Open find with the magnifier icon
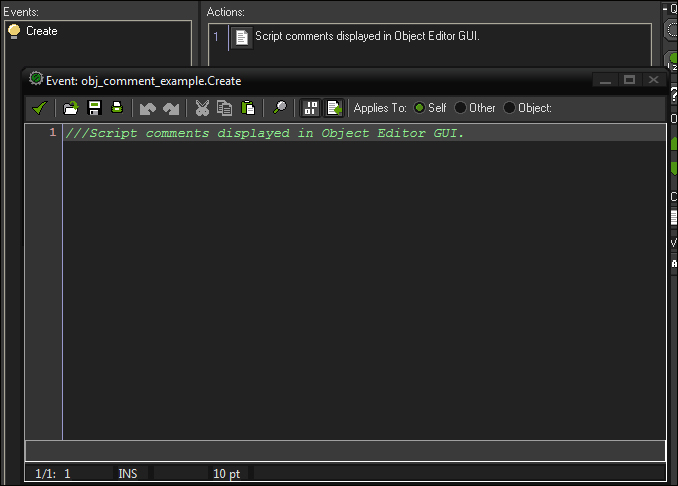Image resolution: width=678 pixels, height=486 pixels. (x=279, y=108)
